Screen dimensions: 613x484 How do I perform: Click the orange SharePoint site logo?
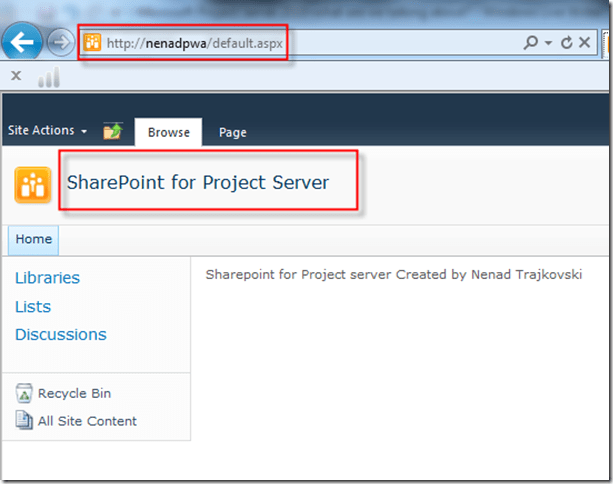[32, 185]
